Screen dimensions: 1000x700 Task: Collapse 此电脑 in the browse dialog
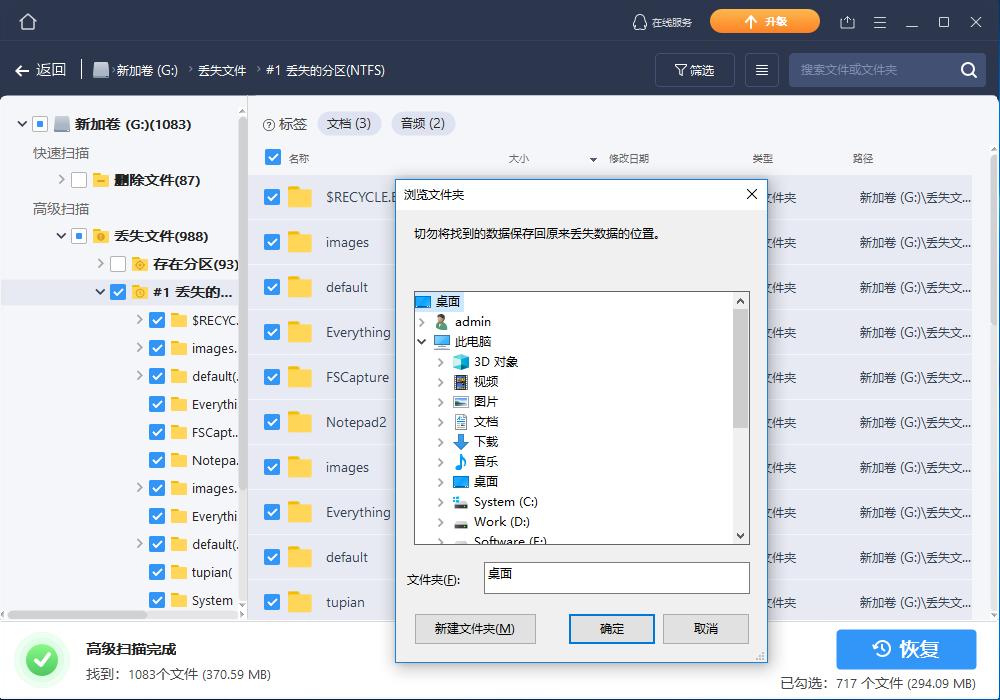tap(421, 341)
